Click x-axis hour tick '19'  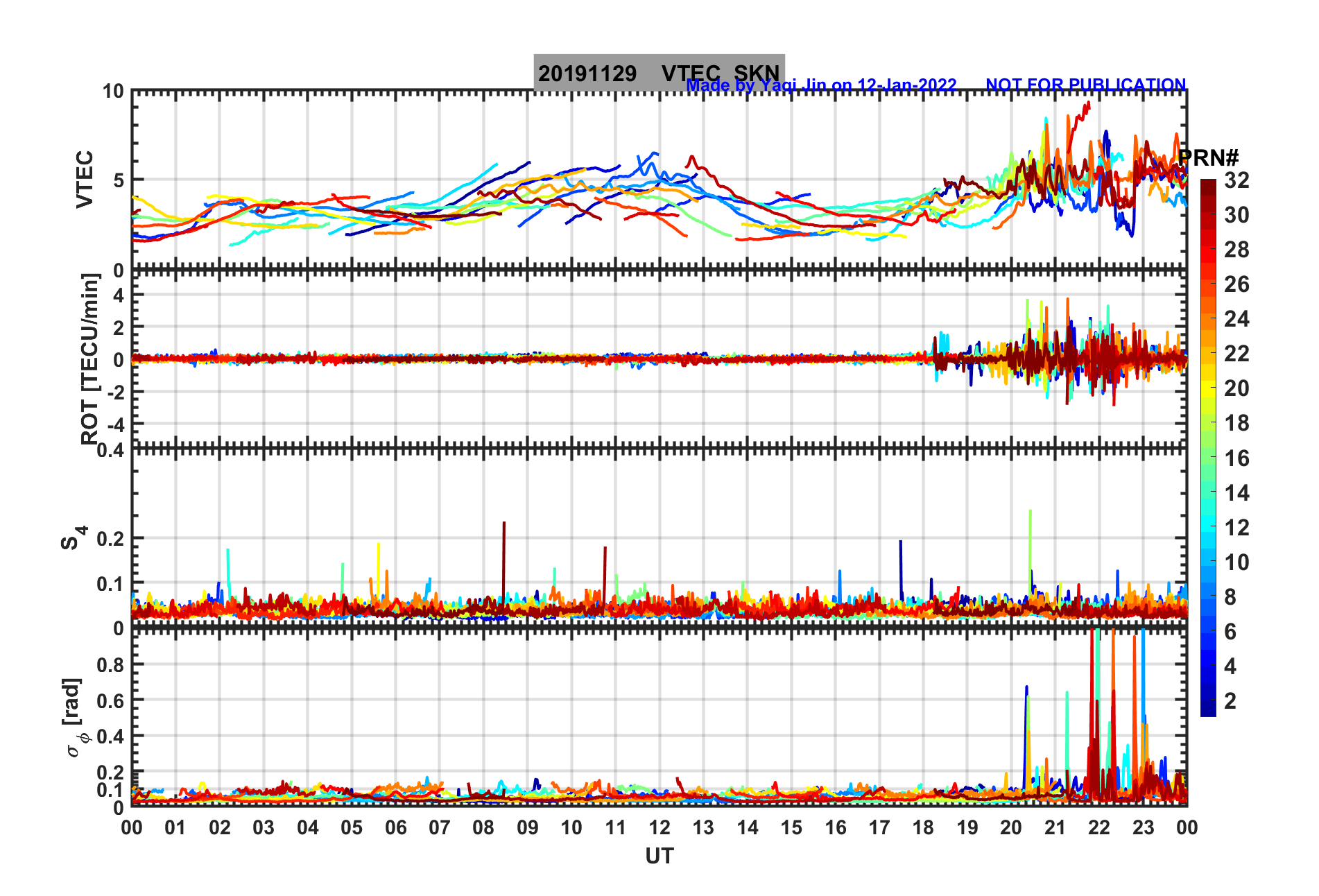(x=967, y=827)
